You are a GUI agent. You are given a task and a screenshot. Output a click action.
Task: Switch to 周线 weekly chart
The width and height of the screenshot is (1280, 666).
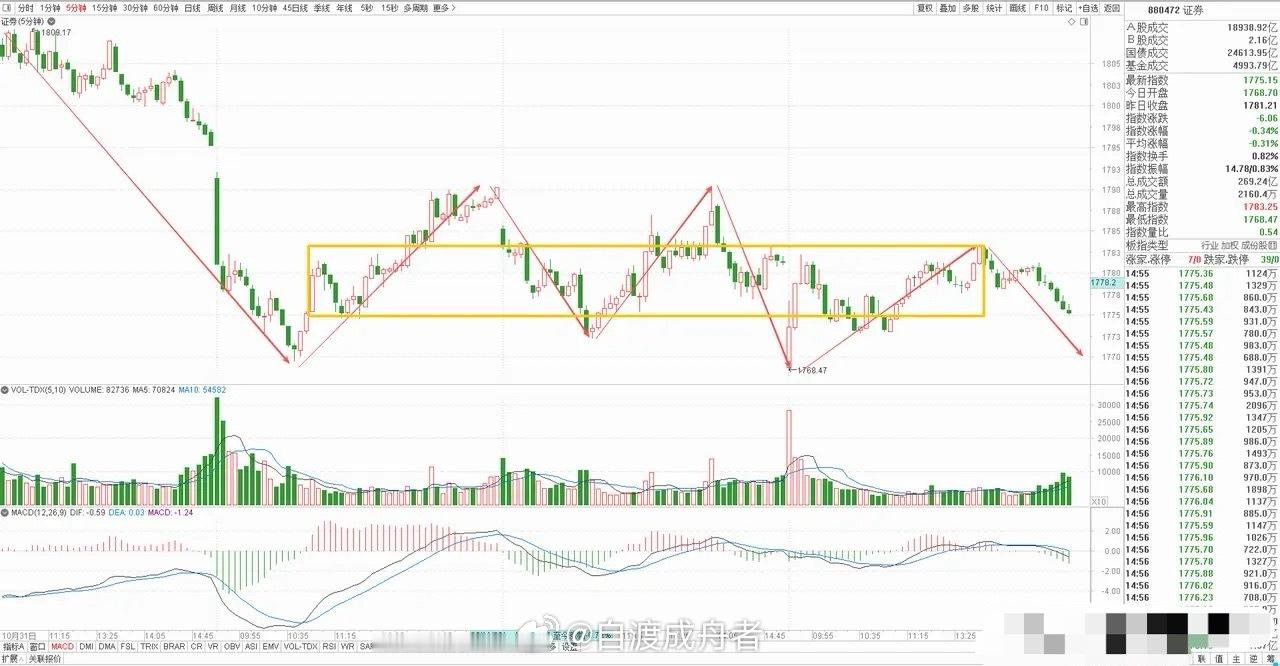215,8
